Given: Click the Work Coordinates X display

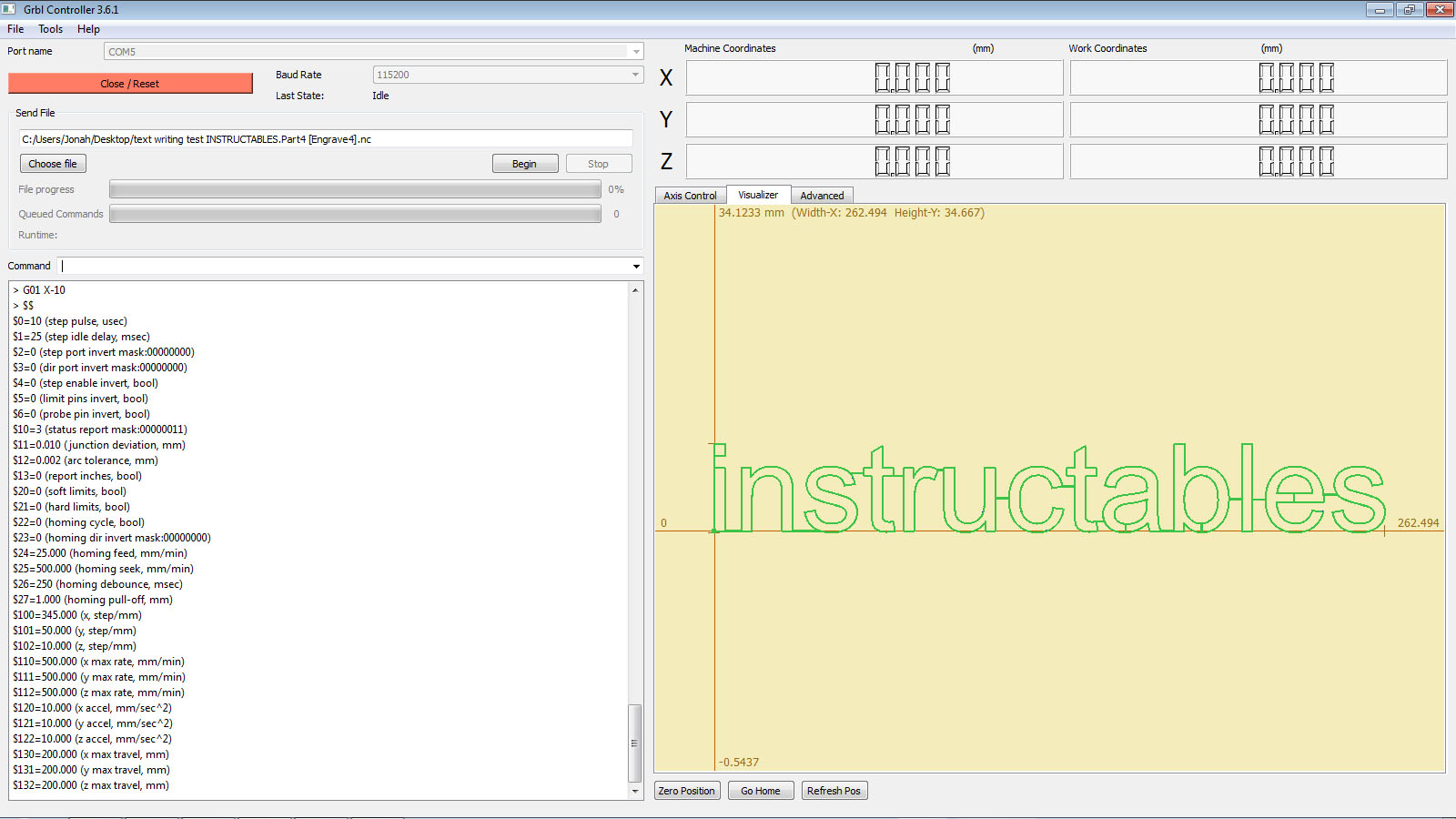Looking at the screenshot, I should (1259, 77).
